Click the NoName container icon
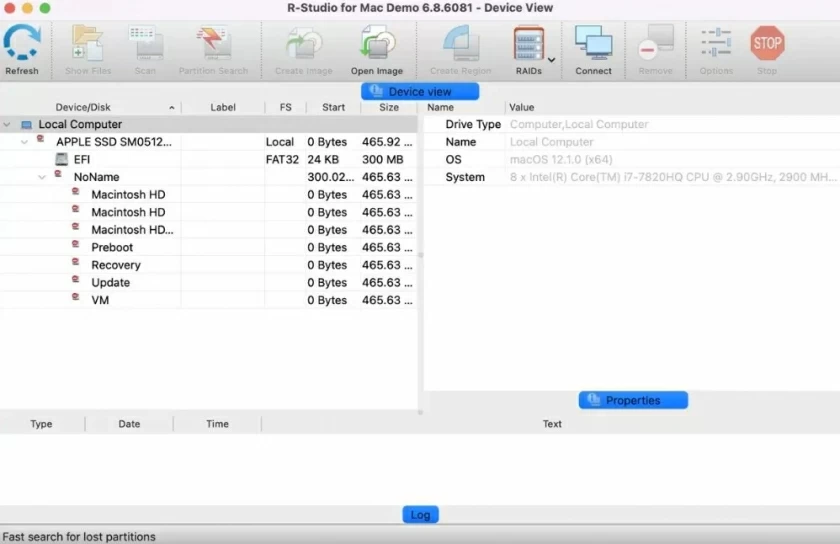840x544 pixels. click(x=58, y=174)
